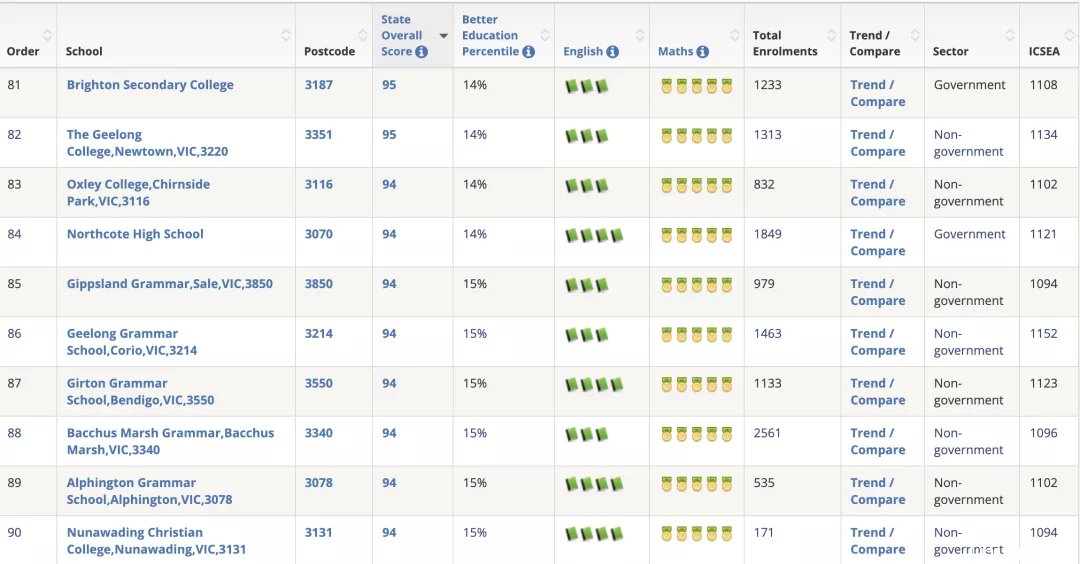Screen dimensions: 1080x564
Task: Open Trend / Compare for Girton Grammar School
Action: point(878,391)
